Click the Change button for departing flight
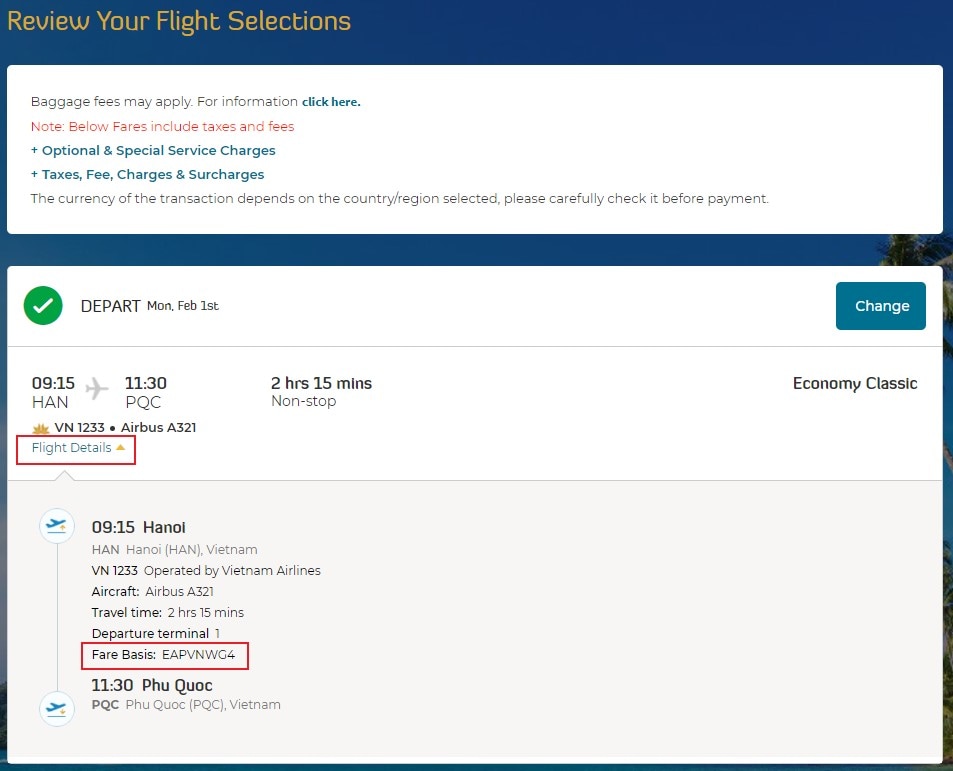This screenshot has height=771, width=953. (x=881, y=306)
